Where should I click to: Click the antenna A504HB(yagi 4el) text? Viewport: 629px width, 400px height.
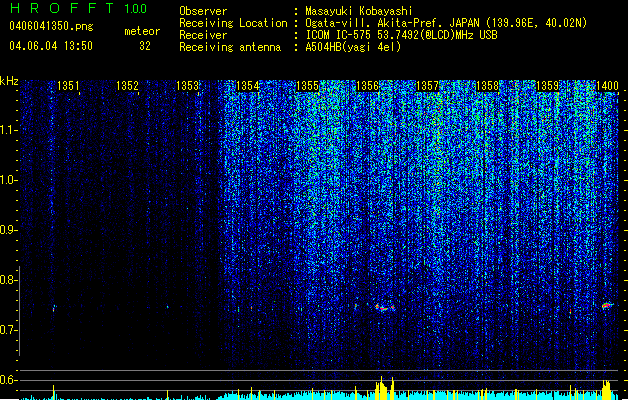[x=353, y=47]
